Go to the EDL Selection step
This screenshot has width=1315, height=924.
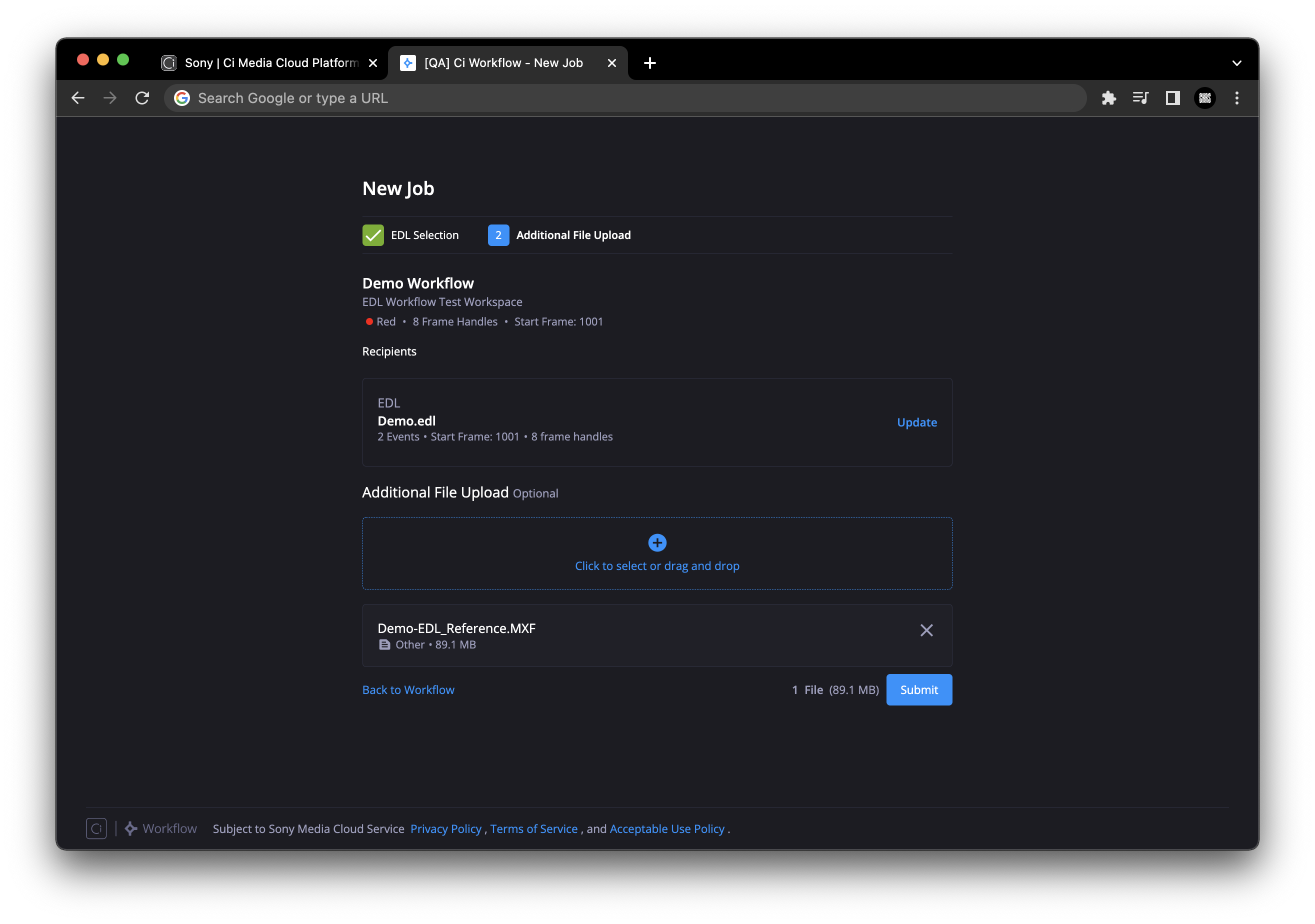pos(410,235)
